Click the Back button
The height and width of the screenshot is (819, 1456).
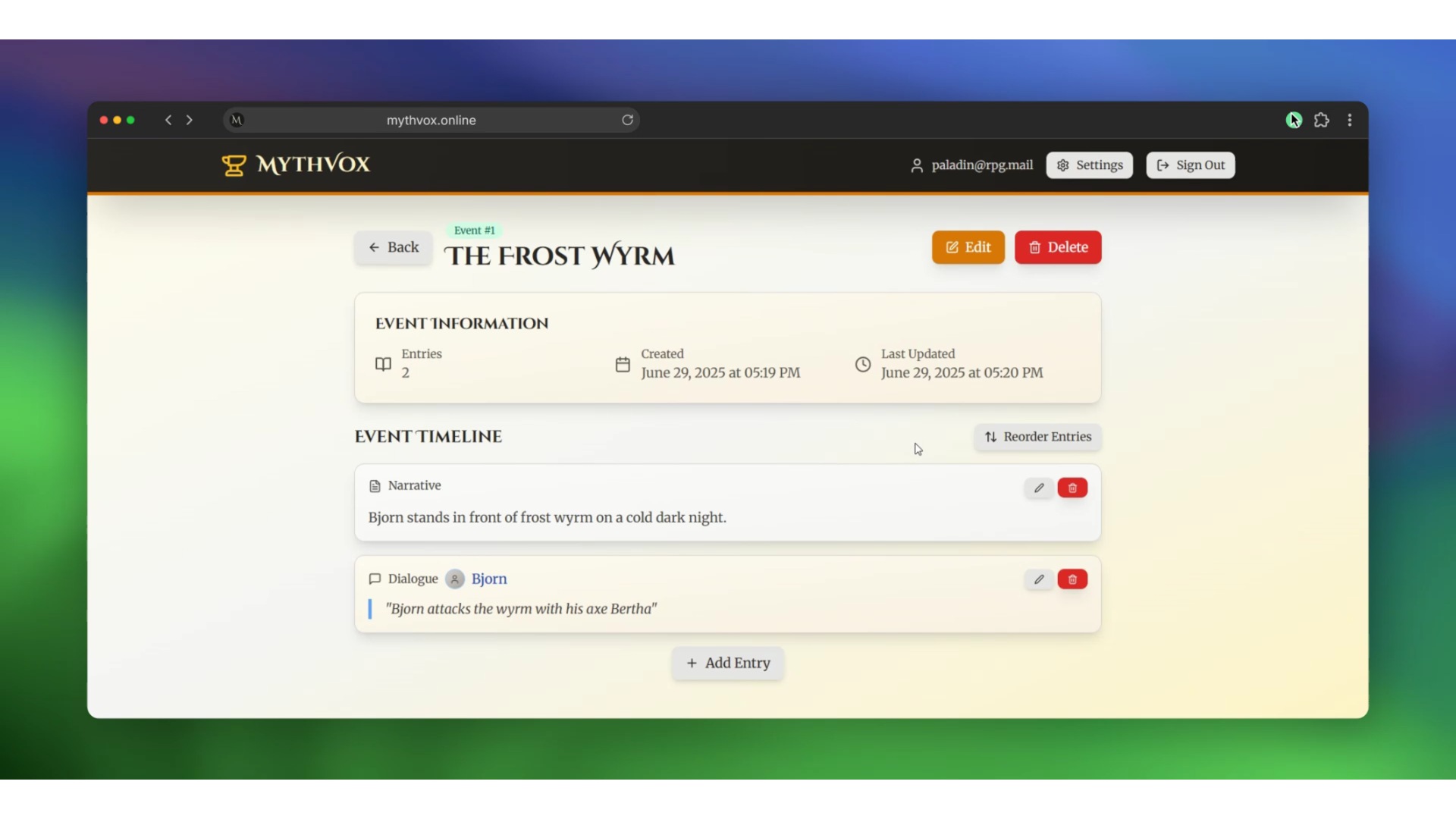click(x=393, y=247)
